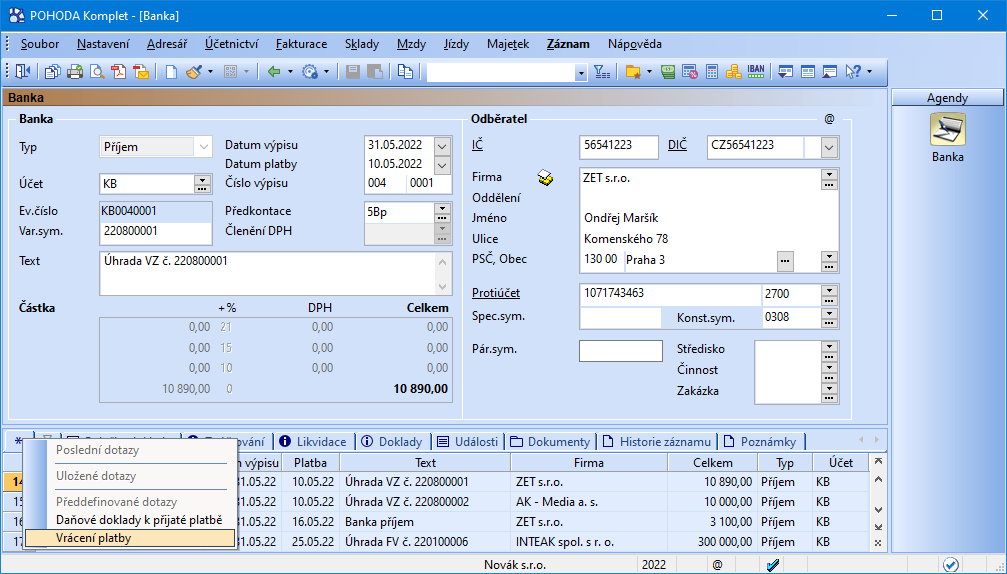Image resolution: width=1007 pixels, height=574 pixels.
Task: Click the Protiúčet number field 1071743463
Action: [670, 293]
